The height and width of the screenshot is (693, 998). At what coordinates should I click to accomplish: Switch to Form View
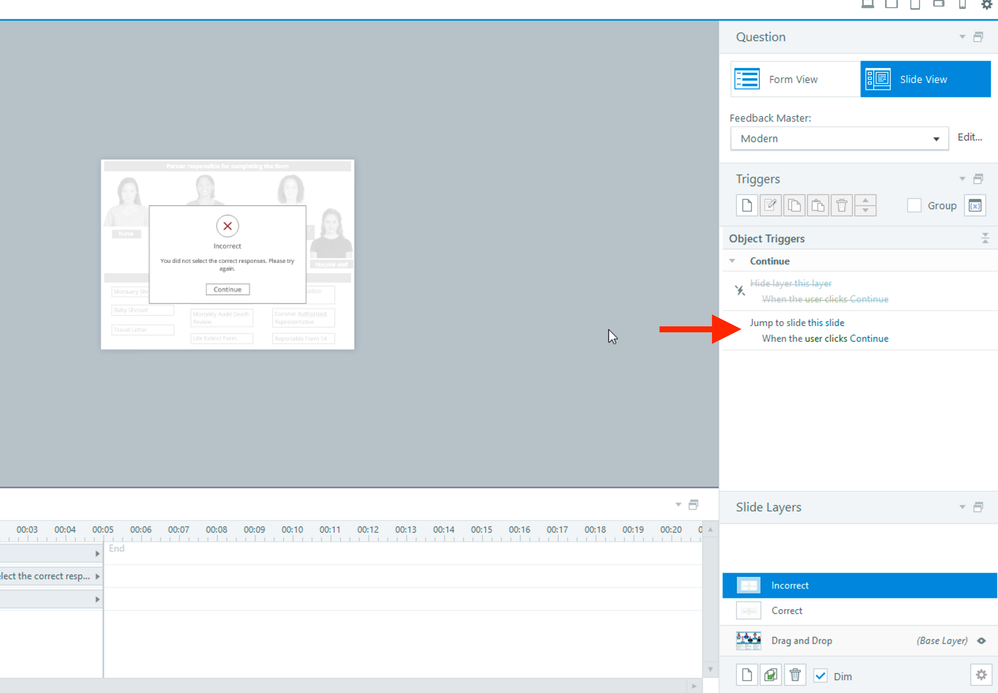pos(795,79)
